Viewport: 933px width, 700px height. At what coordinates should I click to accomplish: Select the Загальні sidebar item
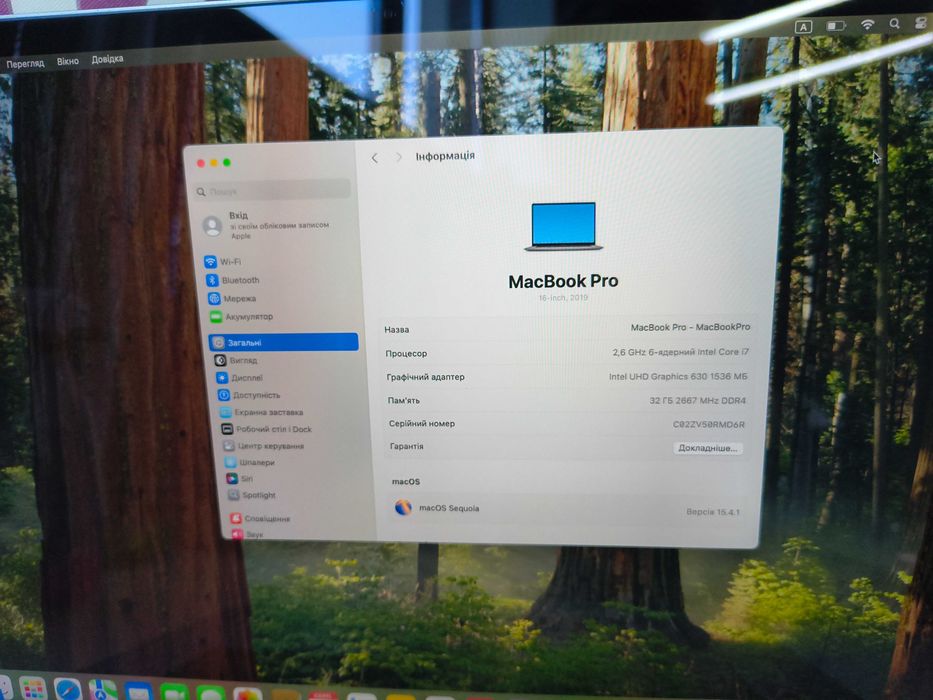click(284, 342)
